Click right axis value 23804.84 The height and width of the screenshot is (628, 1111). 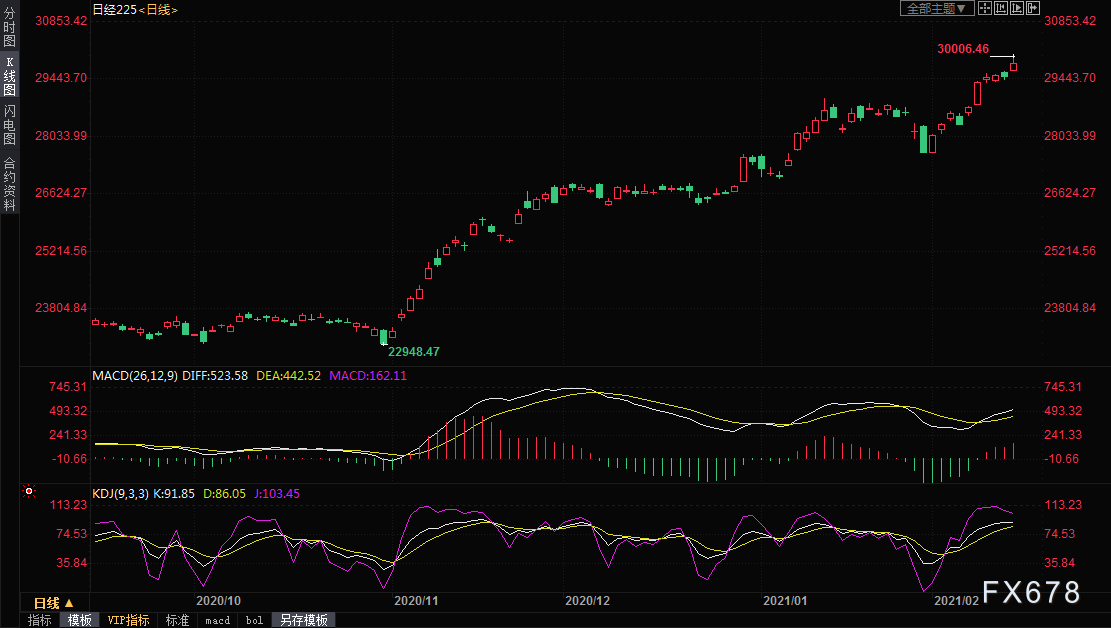click(x=1070, y=308)
